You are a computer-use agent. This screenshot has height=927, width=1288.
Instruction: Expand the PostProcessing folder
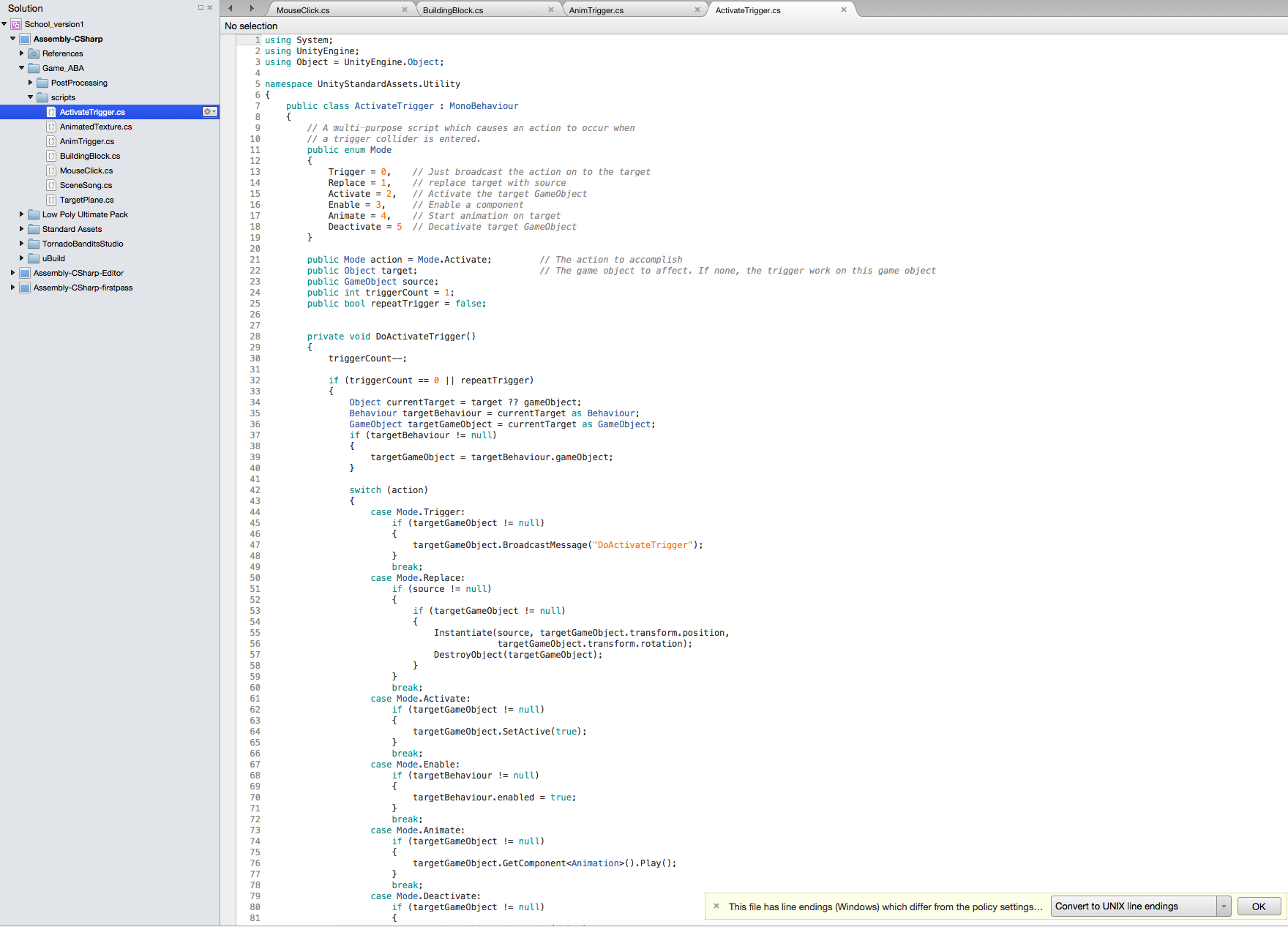click(x=31, y=83)
